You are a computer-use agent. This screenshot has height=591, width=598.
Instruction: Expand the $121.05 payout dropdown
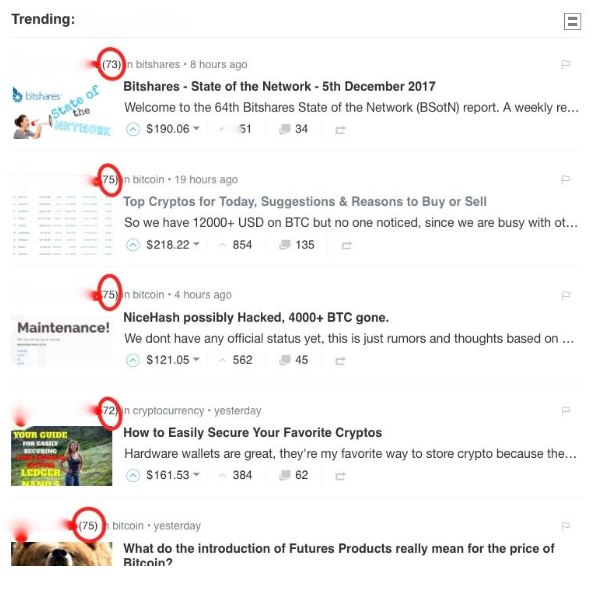click(x=196, y=359)
